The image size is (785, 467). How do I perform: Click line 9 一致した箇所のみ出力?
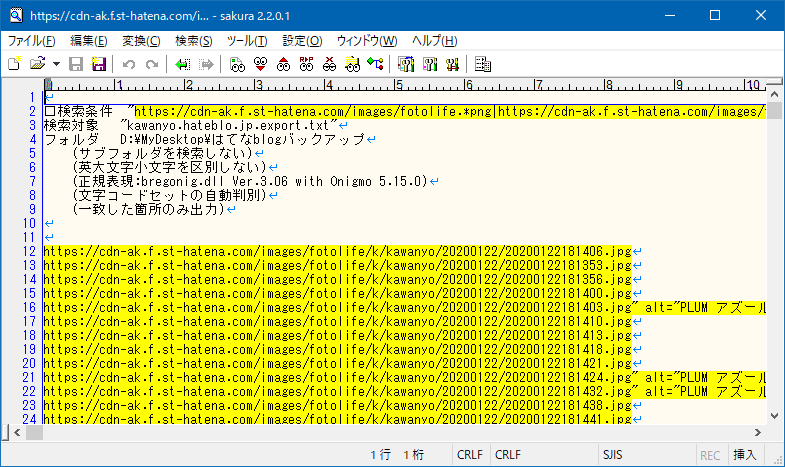pyautogui.click(x=148, y=210)
